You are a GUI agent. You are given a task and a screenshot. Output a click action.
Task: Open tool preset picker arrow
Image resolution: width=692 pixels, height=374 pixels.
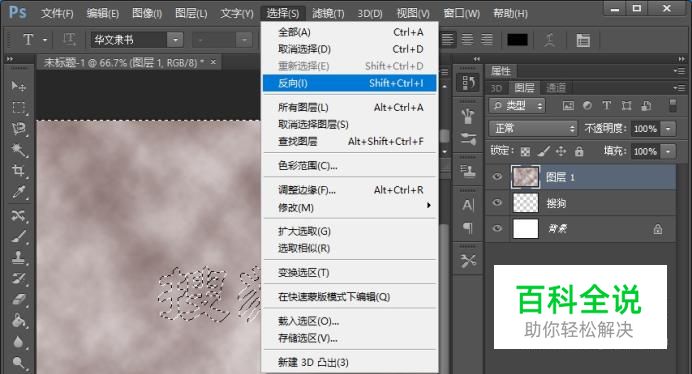pyautogui.click(x=45, y=40)
